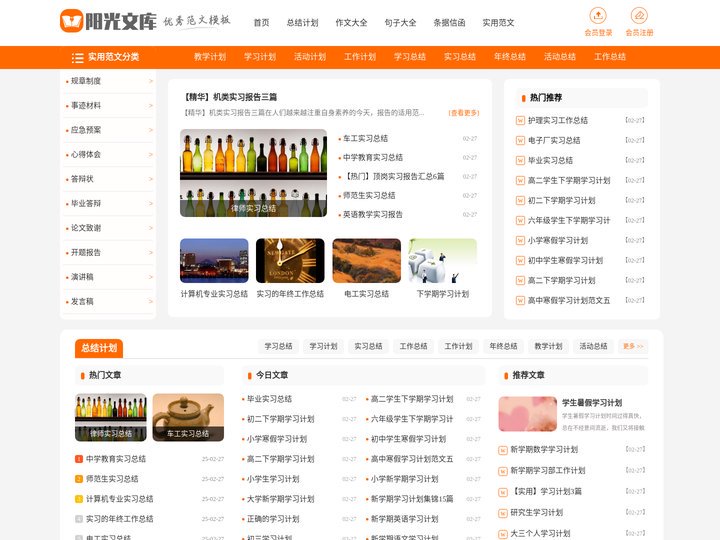Click the document icon next to 高中寒假学习计划范文五 in 热门推荐
Screen dimensions: 720x540
coord(520,301)
